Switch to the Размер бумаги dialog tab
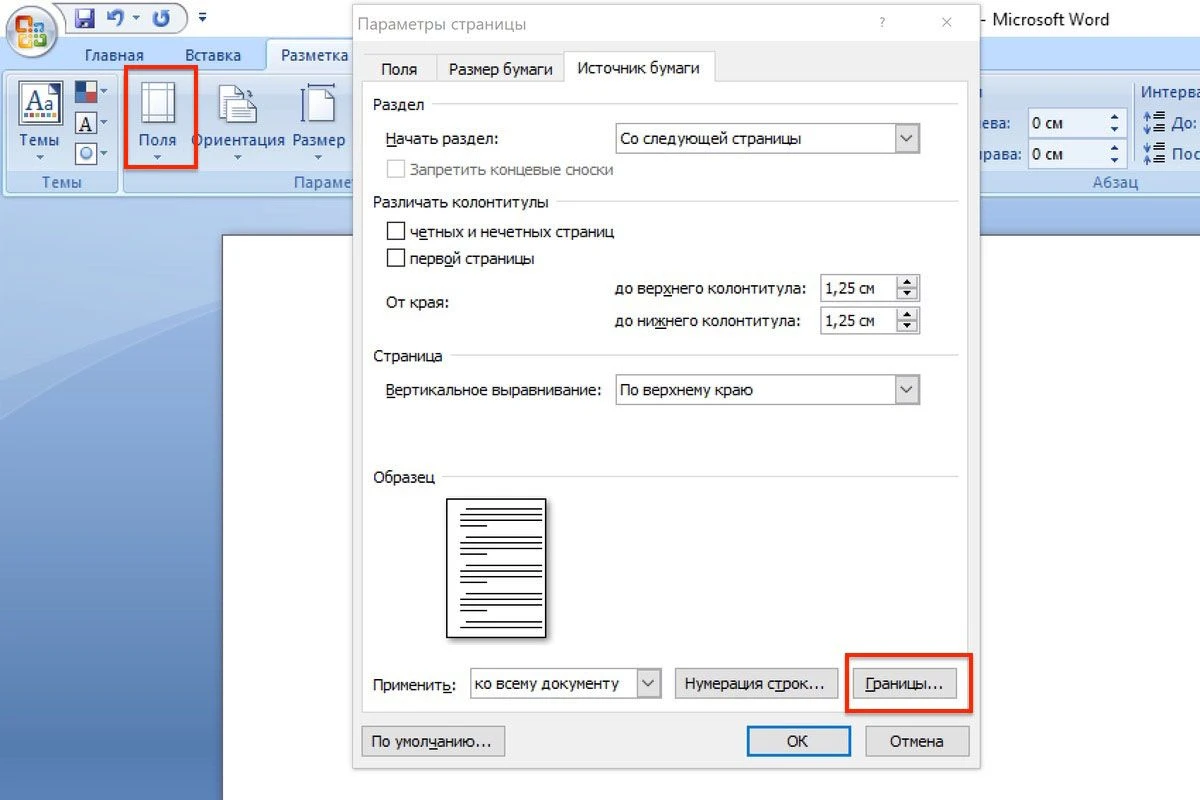Viewport: 1200px width, 800px height. click(x=500, y=68)
